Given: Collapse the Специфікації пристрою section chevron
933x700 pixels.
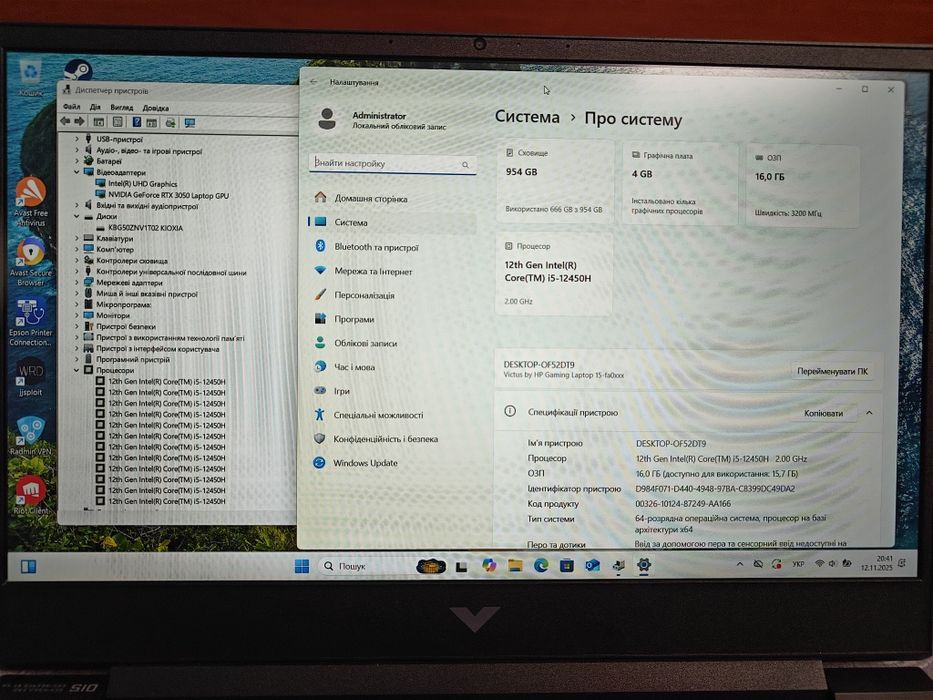Looking at the screenshot, I should tap(869, 412).
